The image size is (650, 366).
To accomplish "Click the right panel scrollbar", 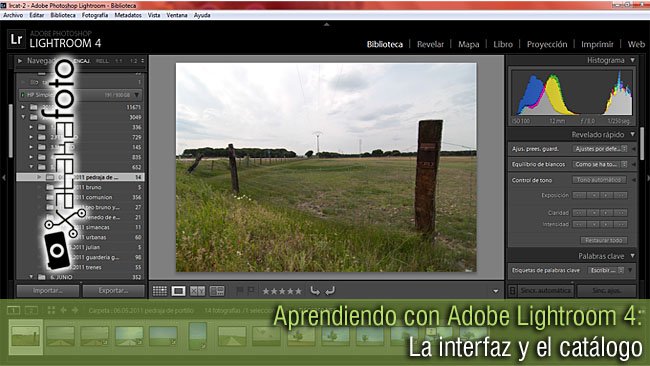I will pyautogui.click(x=642, y=143).
